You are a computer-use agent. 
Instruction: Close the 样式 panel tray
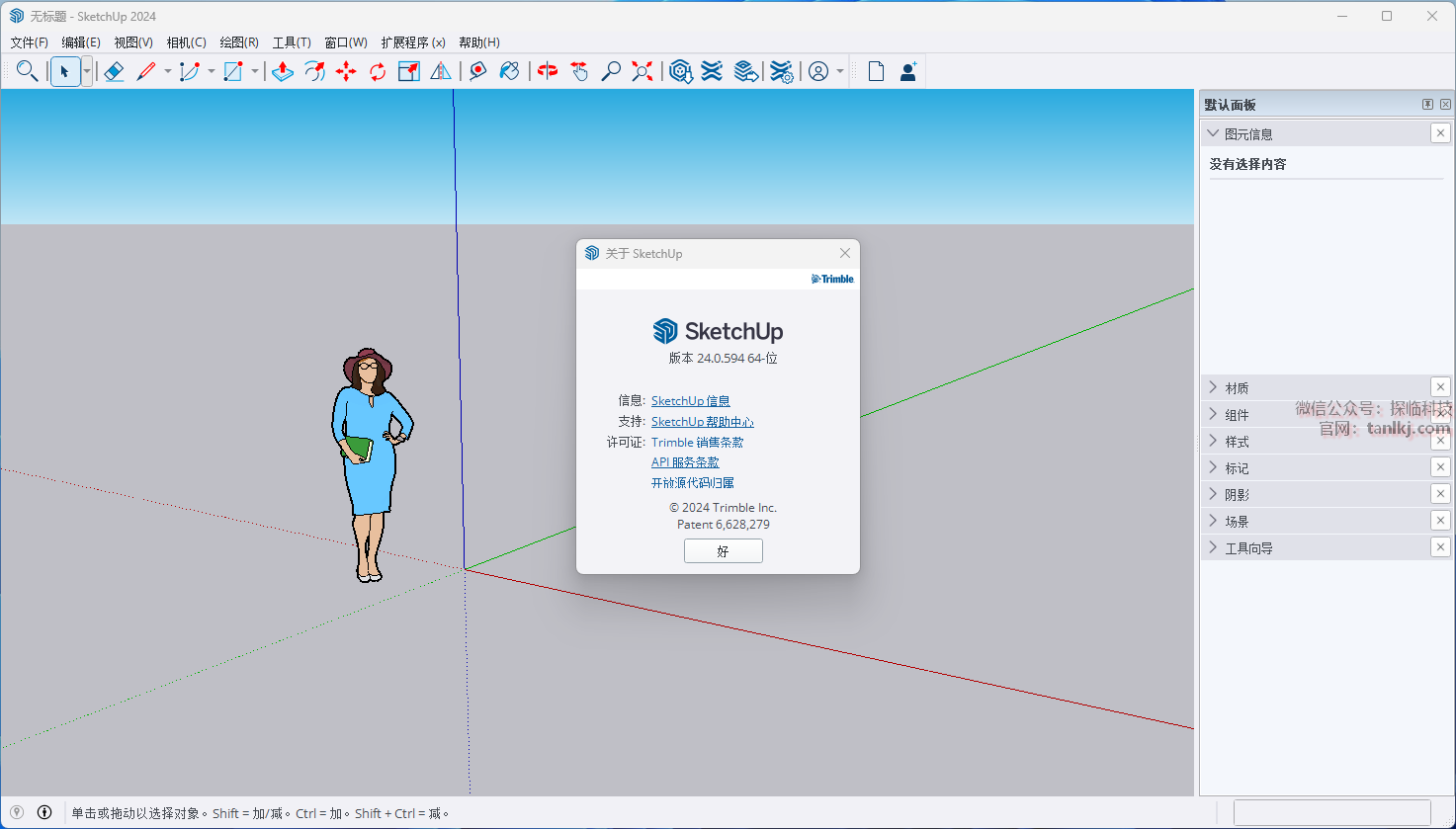click(x=1440, y=441)
